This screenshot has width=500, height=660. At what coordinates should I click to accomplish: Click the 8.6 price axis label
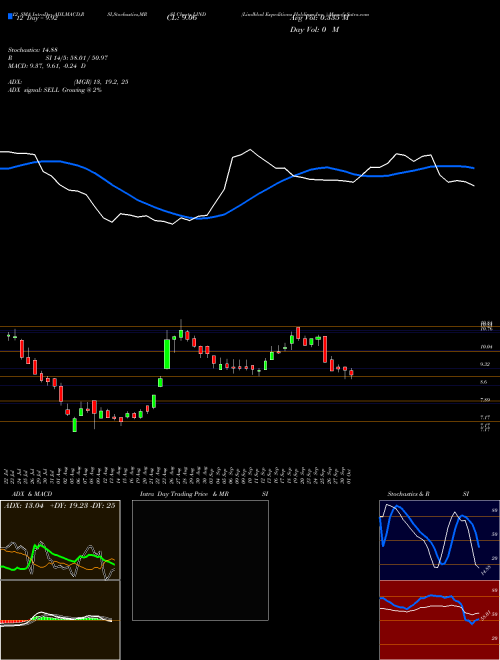pyautogui.click(x=484, y=382)
